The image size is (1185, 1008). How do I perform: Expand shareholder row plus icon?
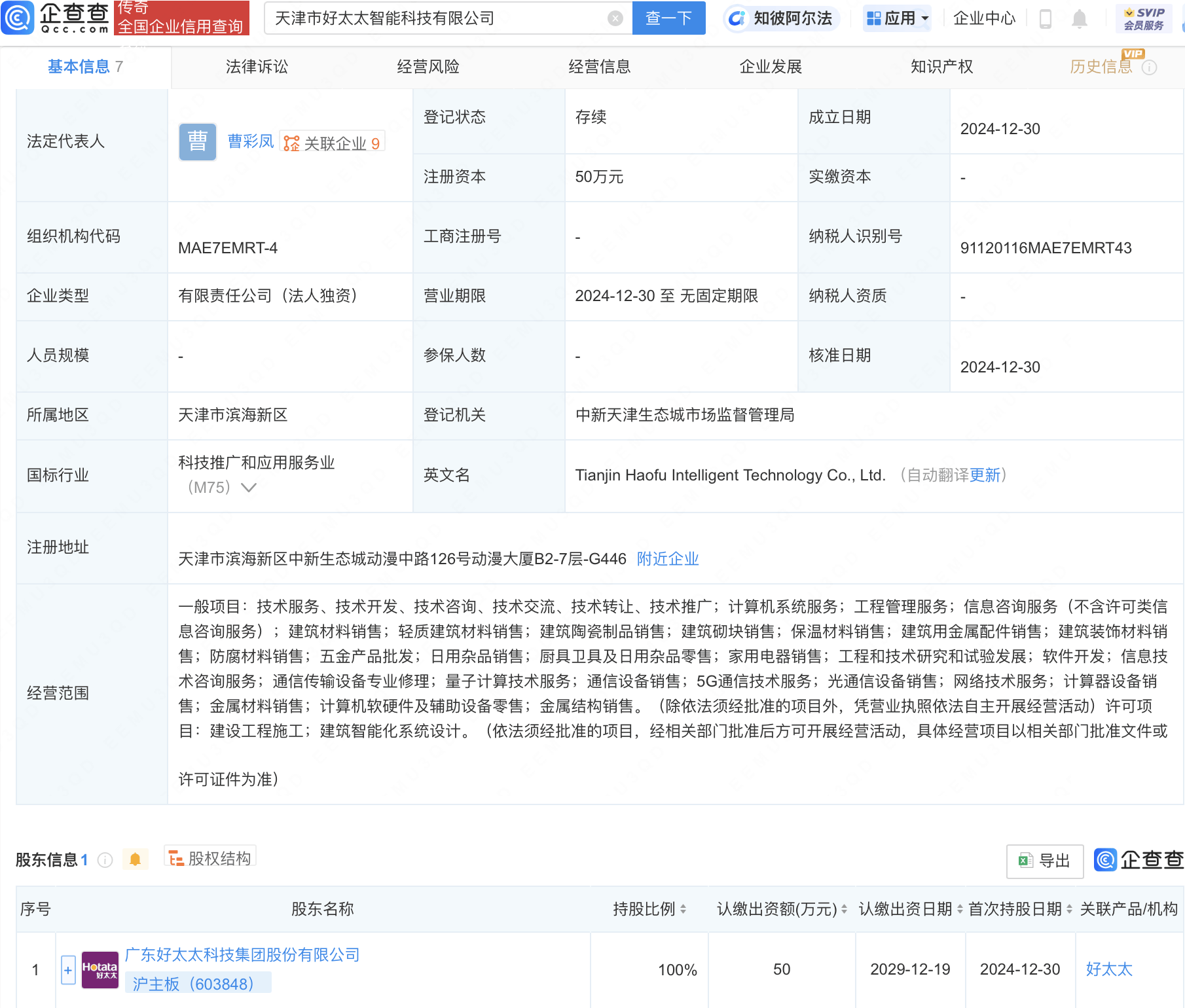tap(68, 970)
